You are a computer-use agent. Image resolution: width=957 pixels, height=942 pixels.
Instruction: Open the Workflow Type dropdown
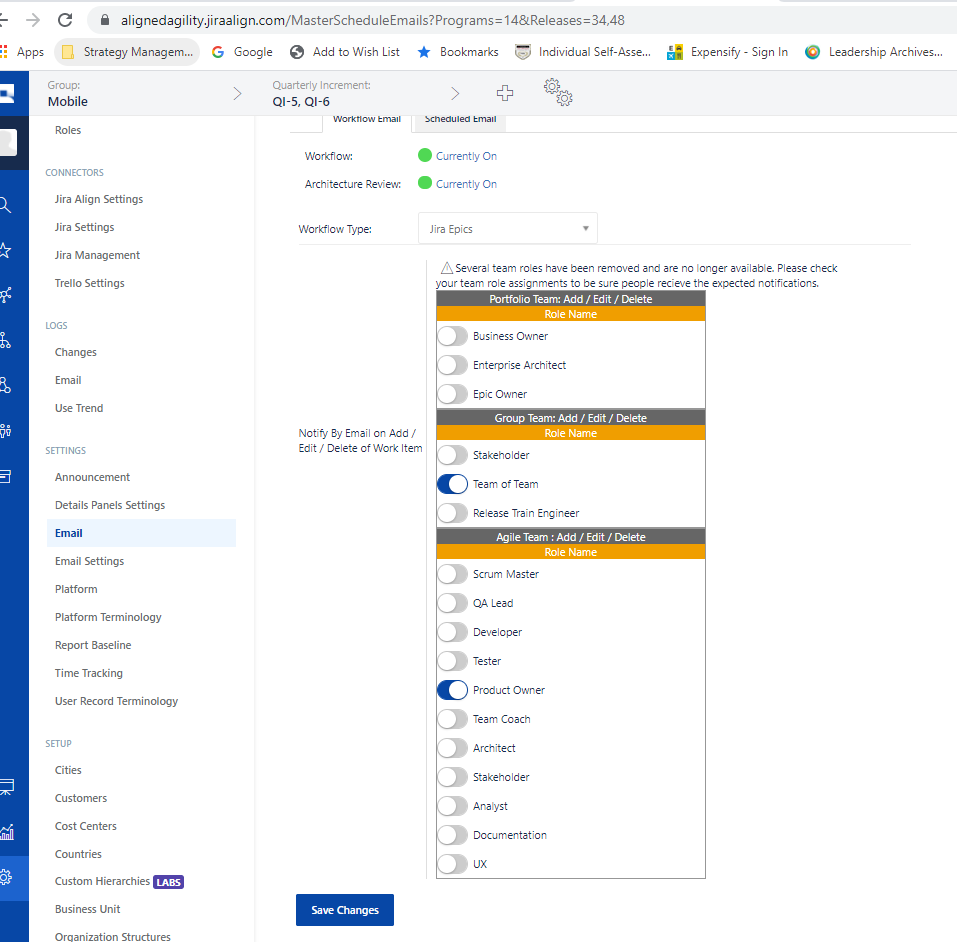coord(508,229)
